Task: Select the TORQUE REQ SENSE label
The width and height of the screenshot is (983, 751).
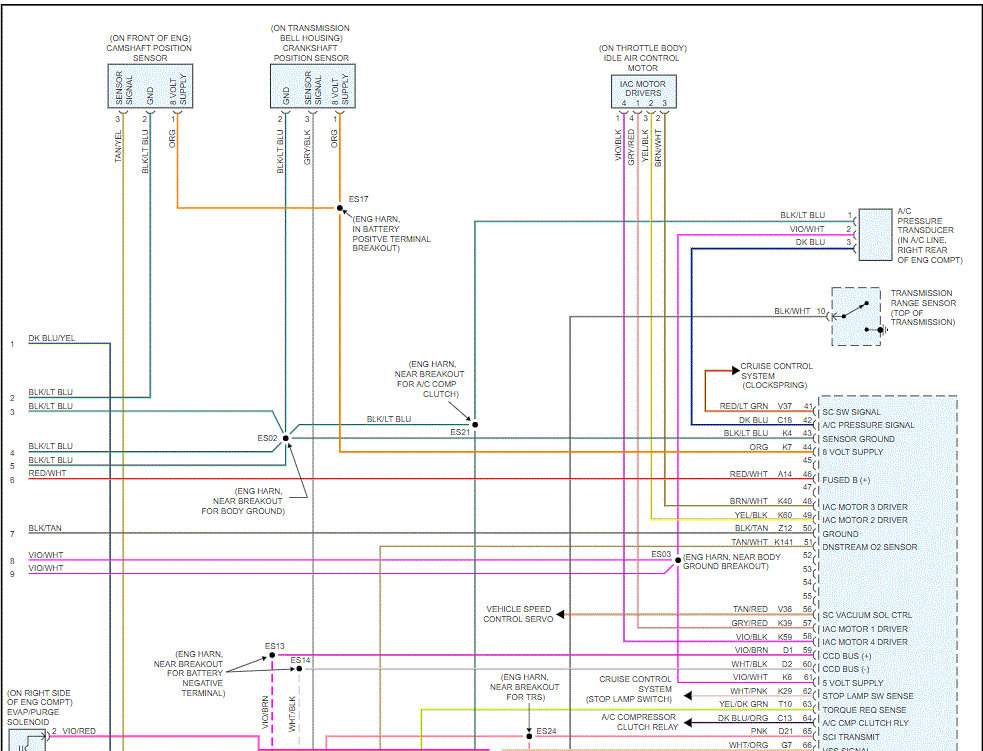Action: click(864, 710)
